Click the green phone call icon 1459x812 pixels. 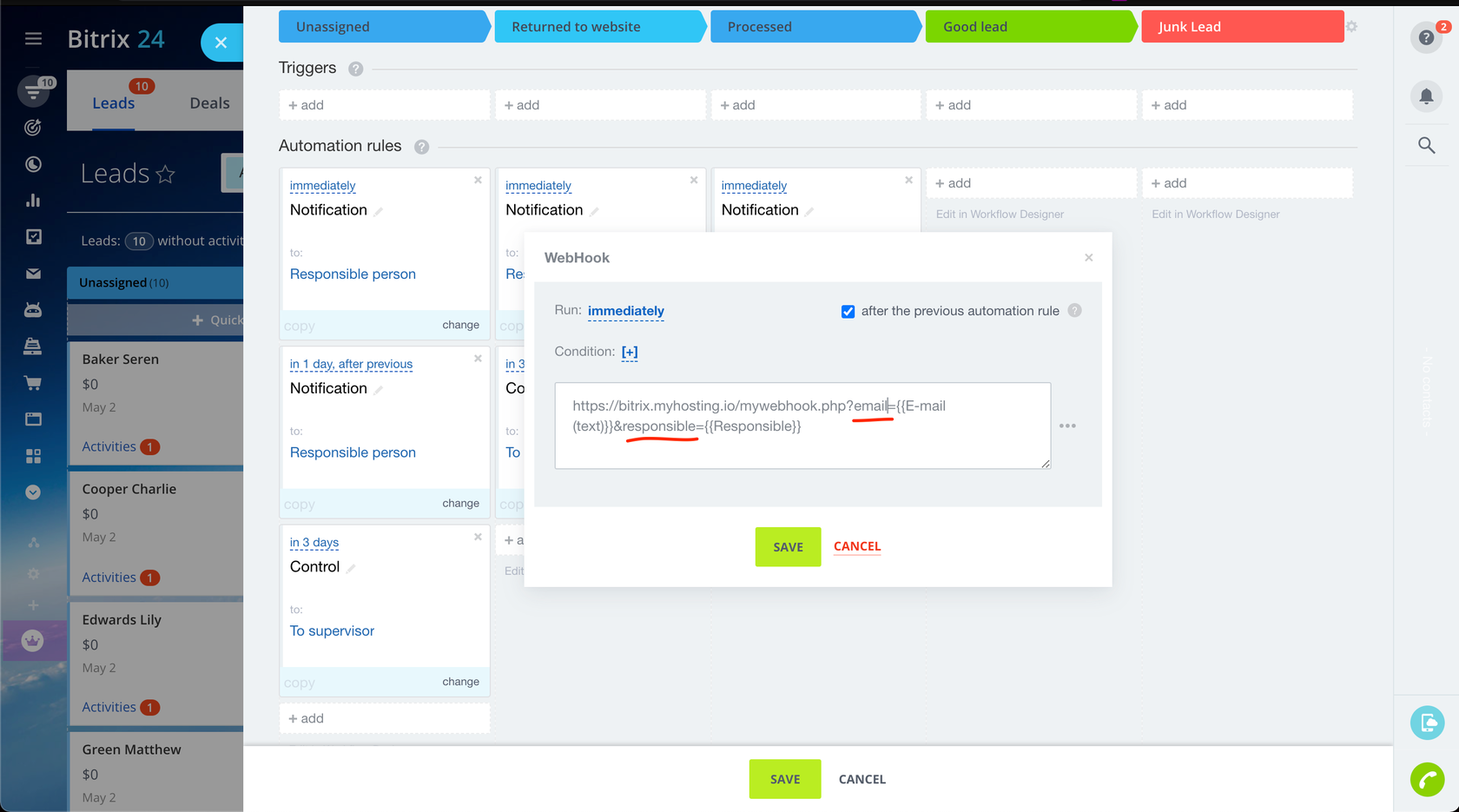pyautogui.click(x=1427, y=779)
